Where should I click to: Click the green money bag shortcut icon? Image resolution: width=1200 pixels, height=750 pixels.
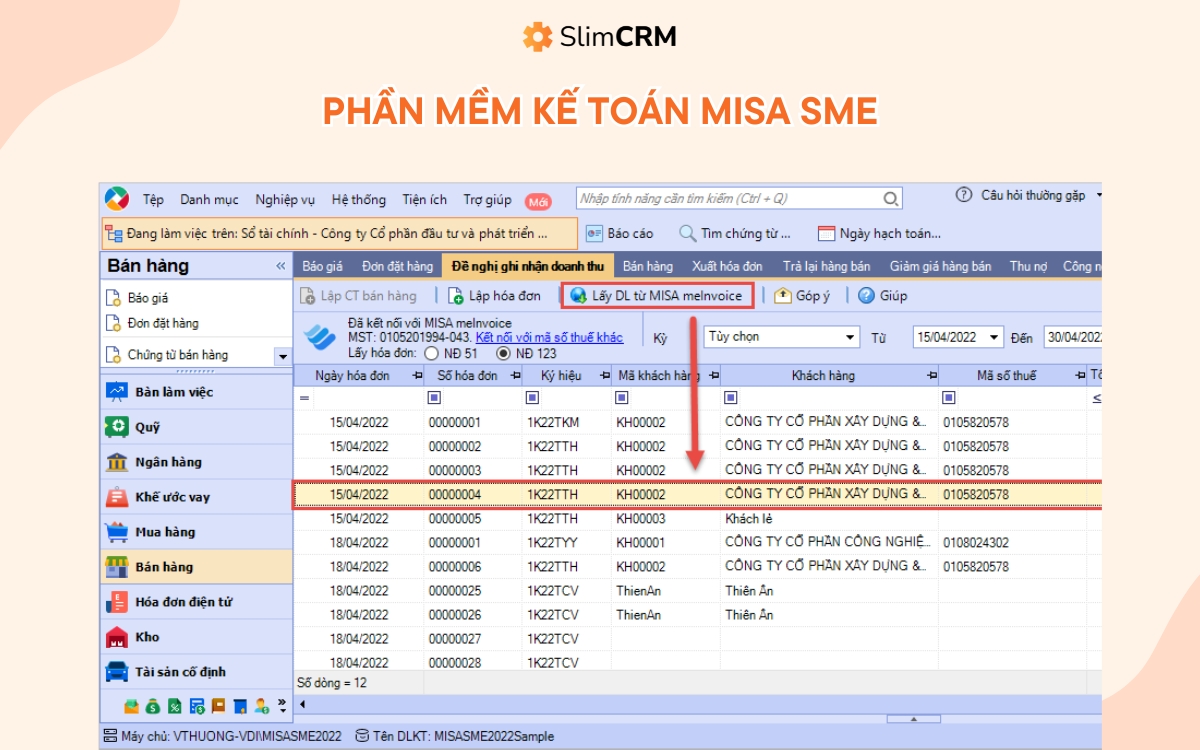pyautogui.click(x=153, y=706)
